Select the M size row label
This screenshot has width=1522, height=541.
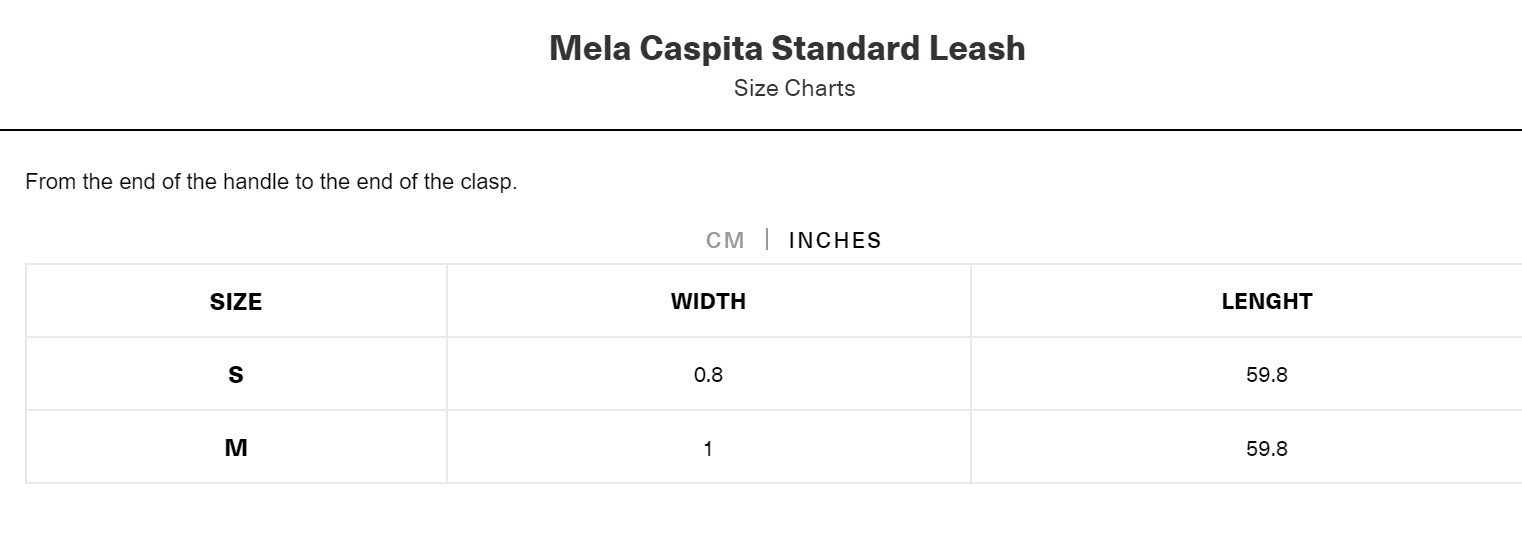pyautogui.click(x=236, y=448)
